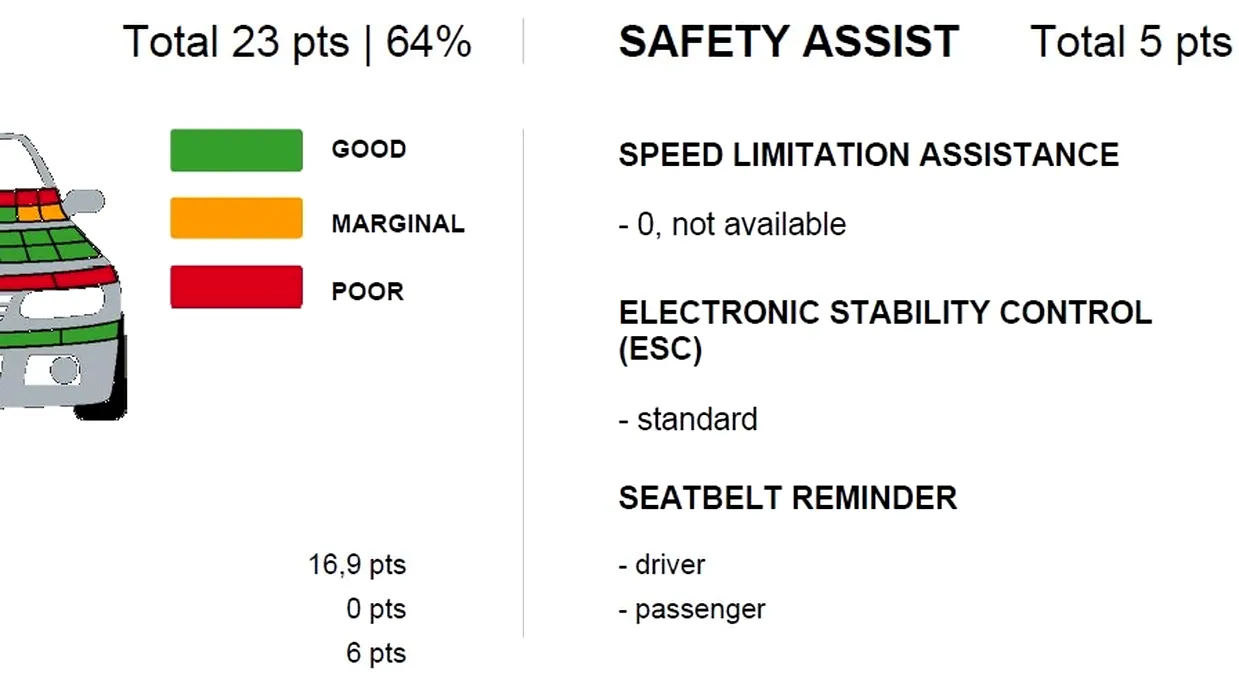This screenshot has width=1239, height=700.
Task: Click the red POOR color swatch
Action: pyautogui.click(x=236, y=287)
